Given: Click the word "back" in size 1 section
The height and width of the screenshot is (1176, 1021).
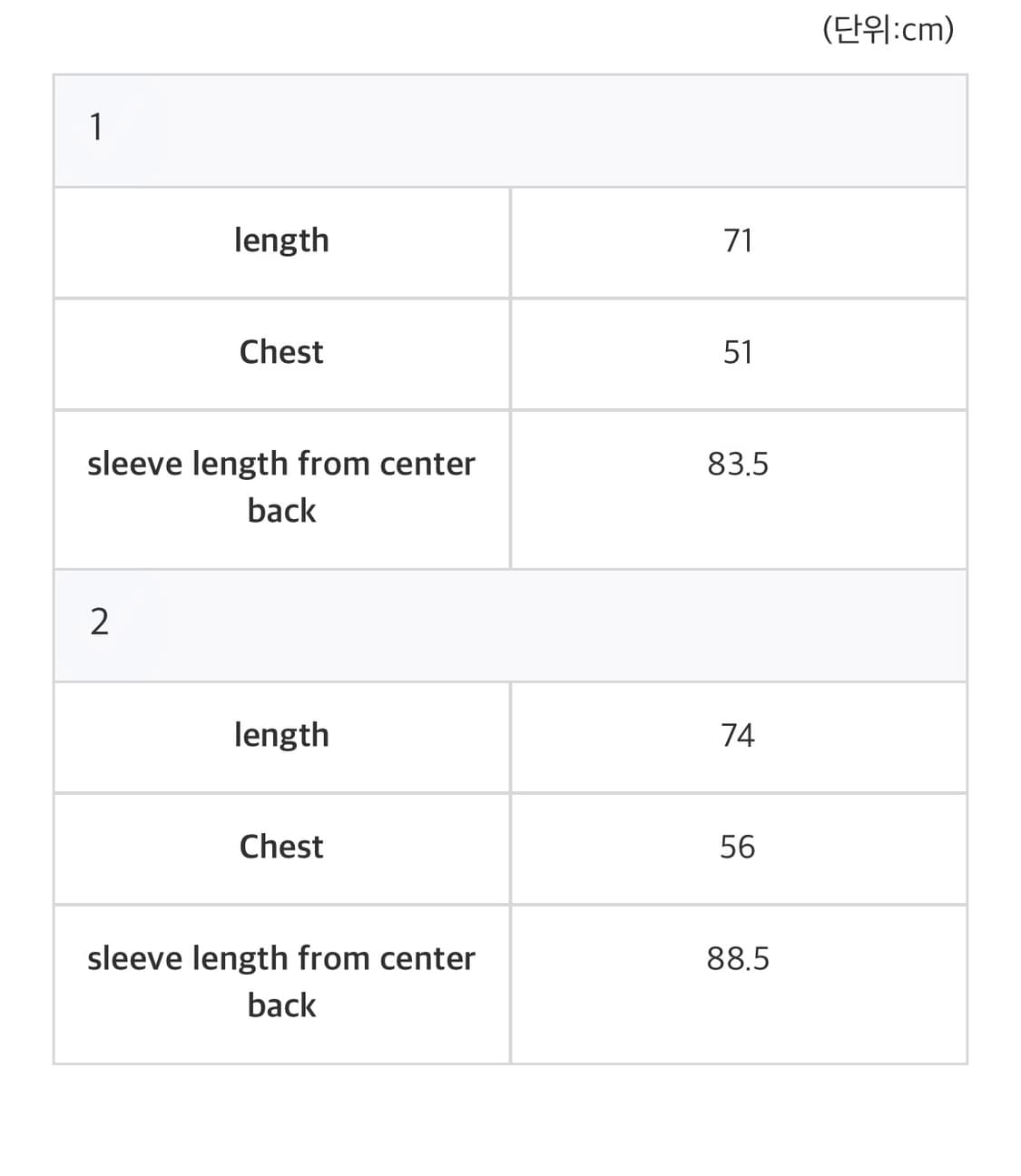Looking at the screenshot, I should click(x=281, y=511).
